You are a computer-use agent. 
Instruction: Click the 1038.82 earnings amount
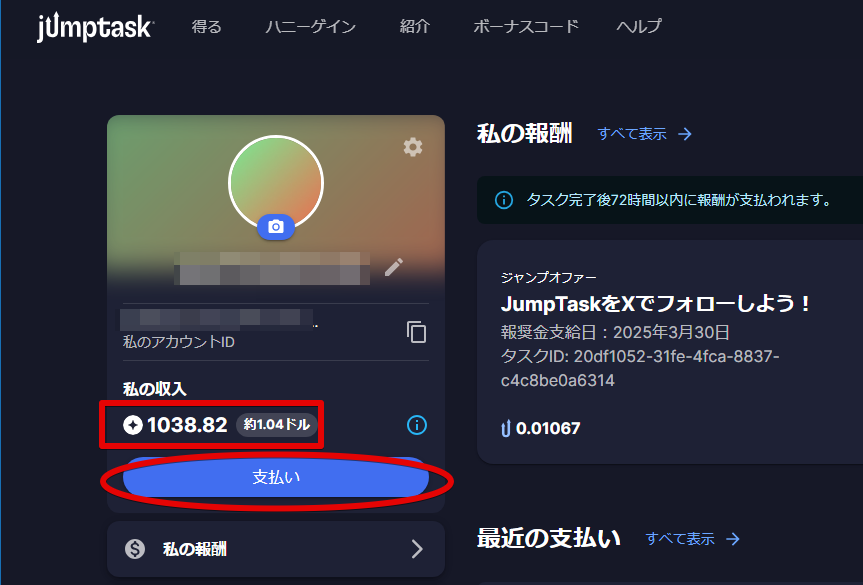click(x=187, y=425)
